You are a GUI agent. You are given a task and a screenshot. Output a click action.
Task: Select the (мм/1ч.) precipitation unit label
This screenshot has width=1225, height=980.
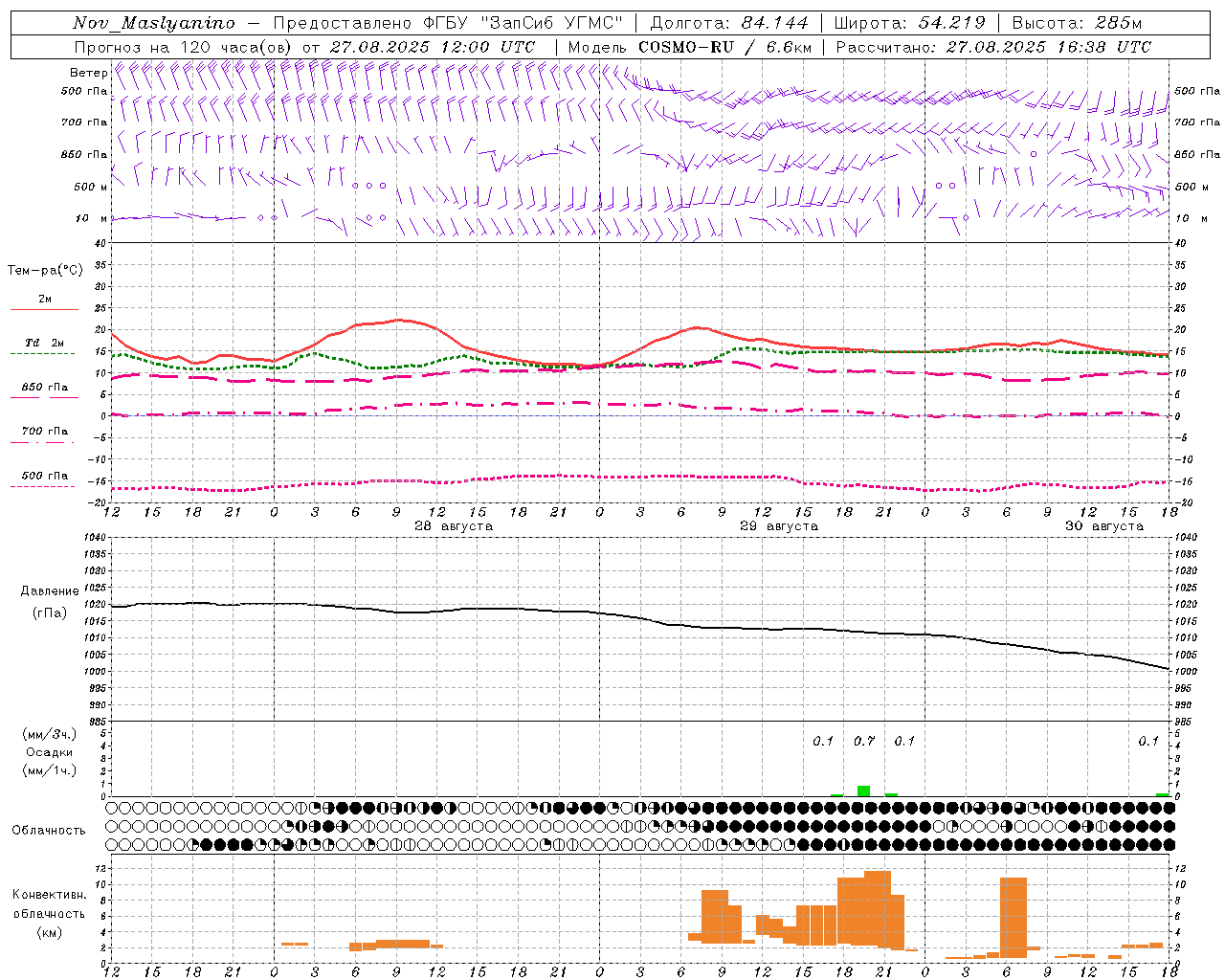pyautogui.click(x=50, y=770)
